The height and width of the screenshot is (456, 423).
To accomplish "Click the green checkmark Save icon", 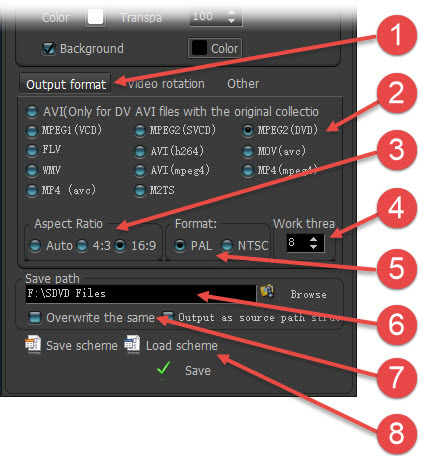I will click(x=163, y=370).
